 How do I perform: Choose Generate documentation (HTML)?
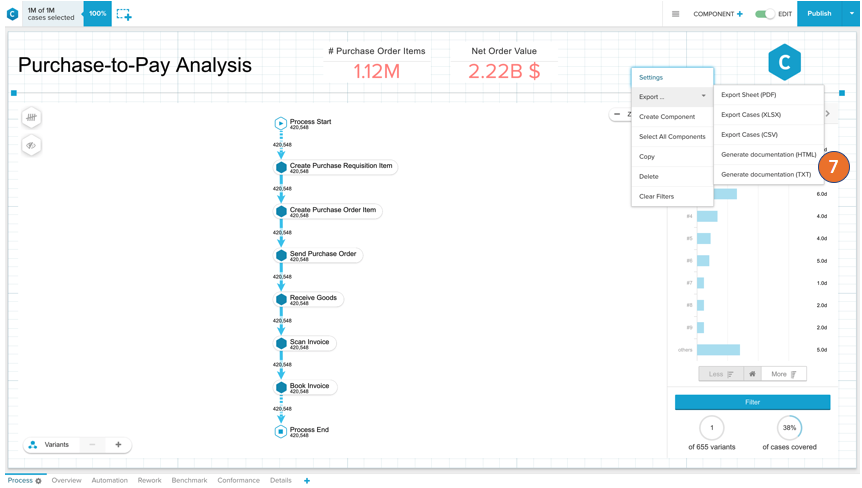[768, 155]
